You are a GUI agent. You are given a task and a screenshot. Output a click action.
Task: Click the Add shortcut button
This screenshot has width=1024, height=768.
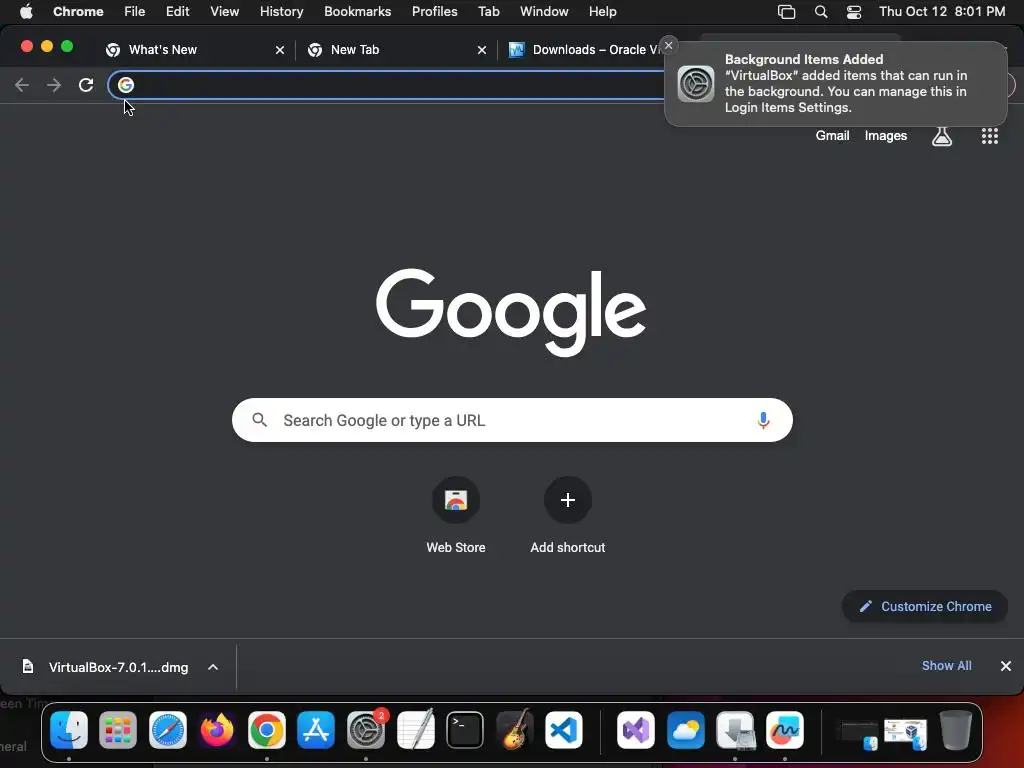pos(568,516)
